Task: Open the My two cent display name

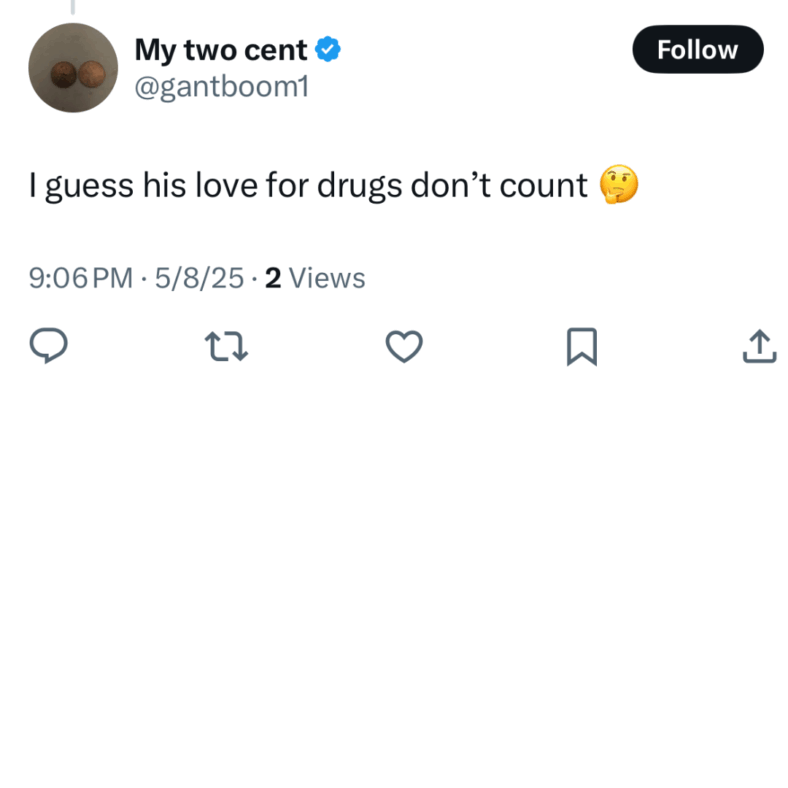Action: click(221, 50)
